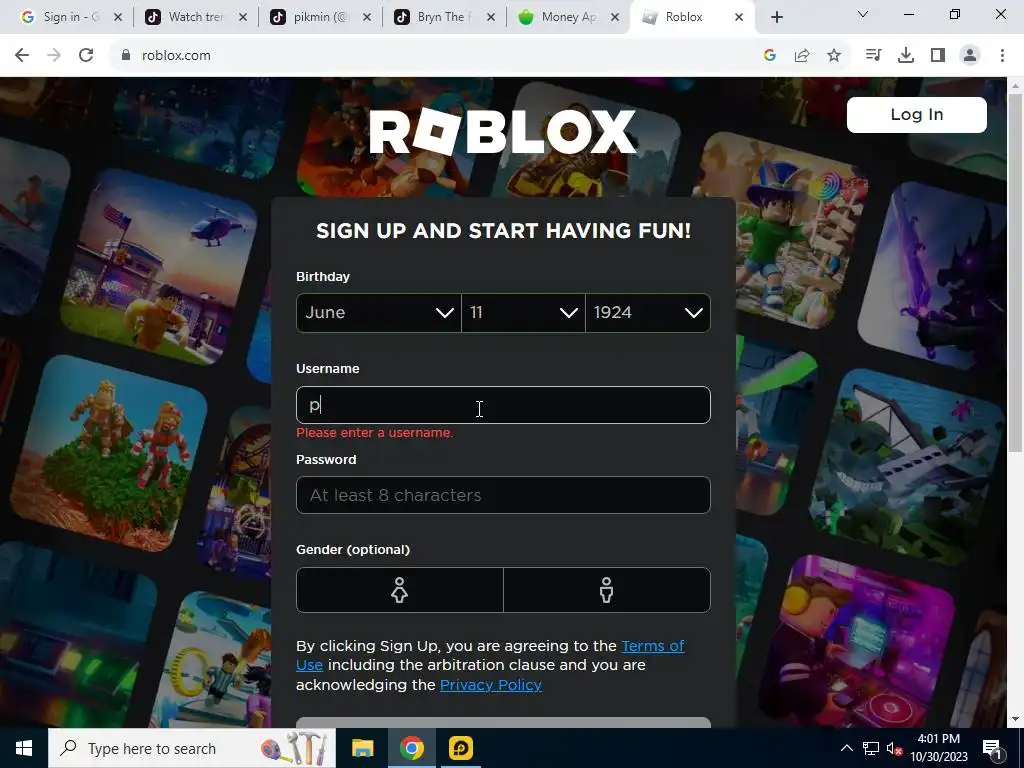Click into the Username input field
1024x768 pixels.
[503, 405]
